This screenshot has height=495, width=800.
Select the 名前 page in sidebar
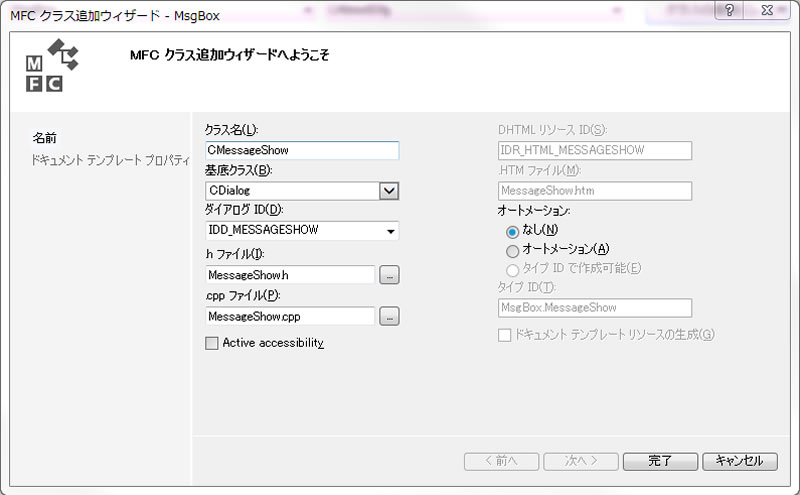click(44, 137)
